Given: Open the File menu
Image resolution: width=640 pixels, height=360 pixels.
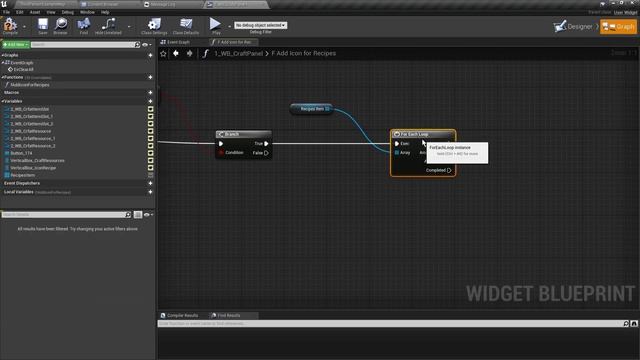Looking at the screenshot, I should [x=7, y=12].
